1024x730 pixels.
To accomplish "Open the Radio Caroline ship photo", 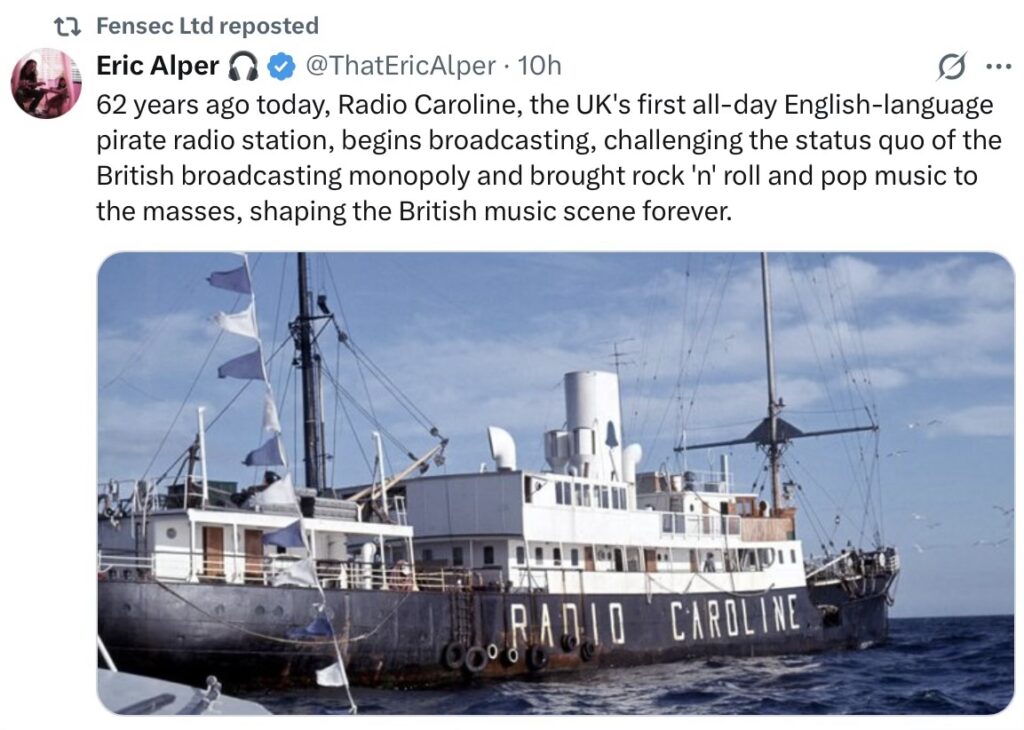I will pos(556,483).
